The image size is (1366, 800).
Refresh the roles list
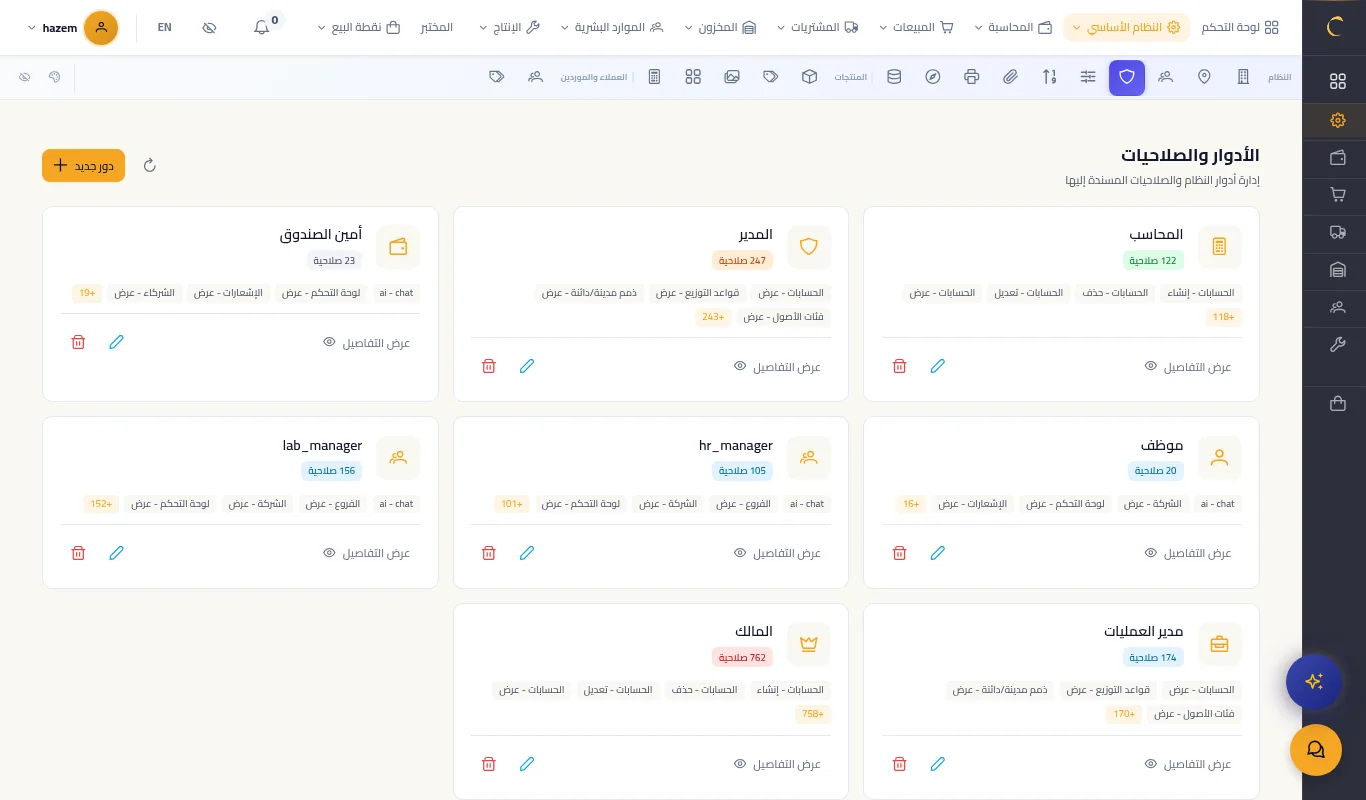coord(150,165)
